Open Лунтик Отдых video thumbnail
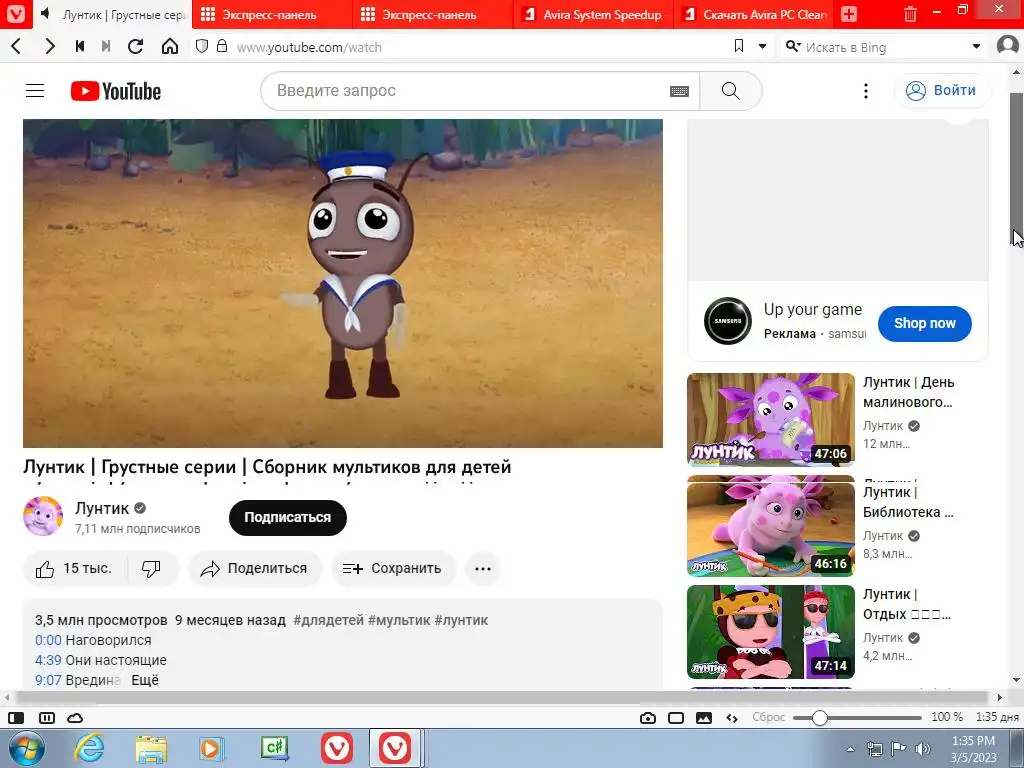This screenshot has height=768, width=1024. pyautogui.click(x=771, y=632)
